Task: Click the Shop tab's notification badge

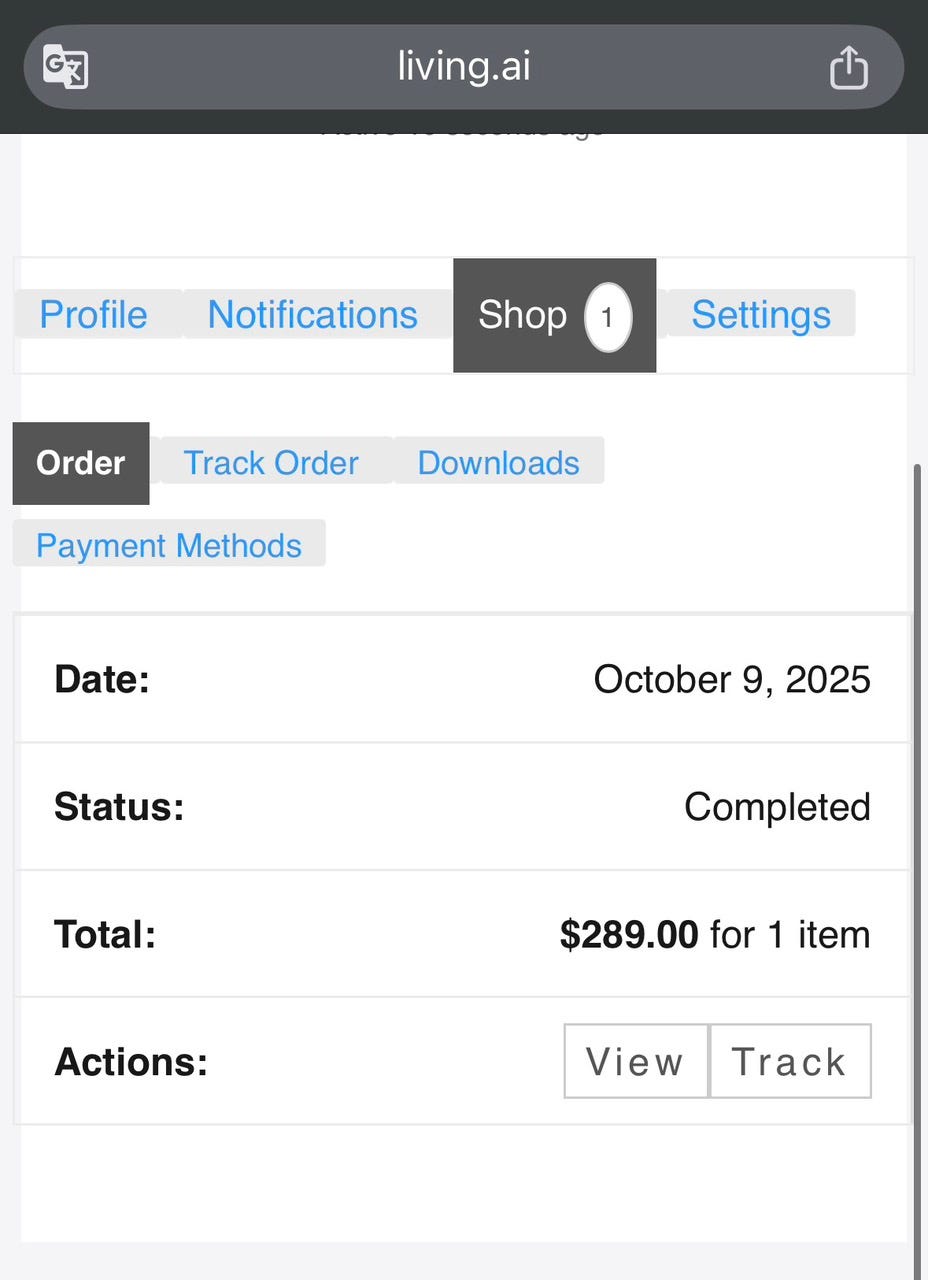Action: (x=608, y=317)
